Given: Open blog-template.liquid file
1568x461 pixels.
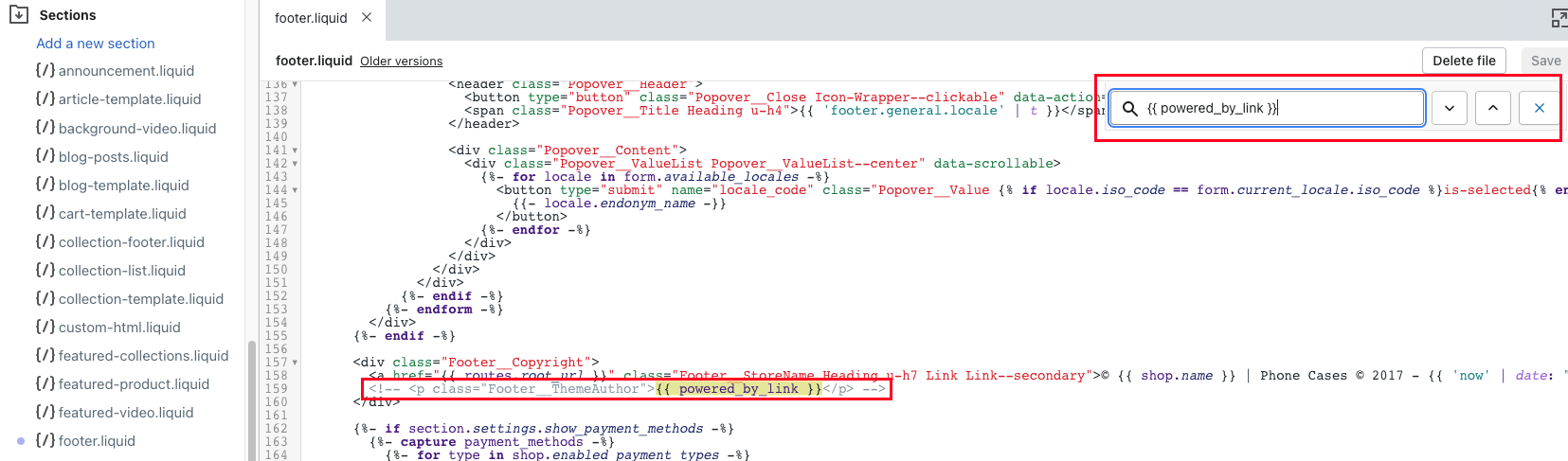Looking at the screenshot, I should [x=124, y=186].
